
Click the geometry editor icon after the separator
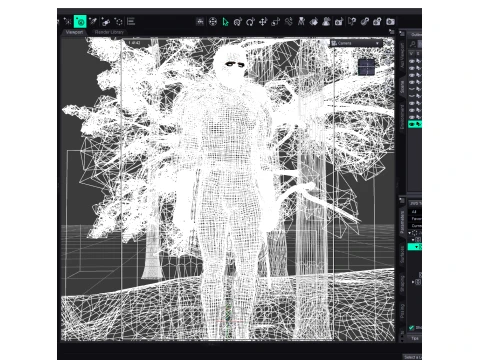tap(352, 22)
